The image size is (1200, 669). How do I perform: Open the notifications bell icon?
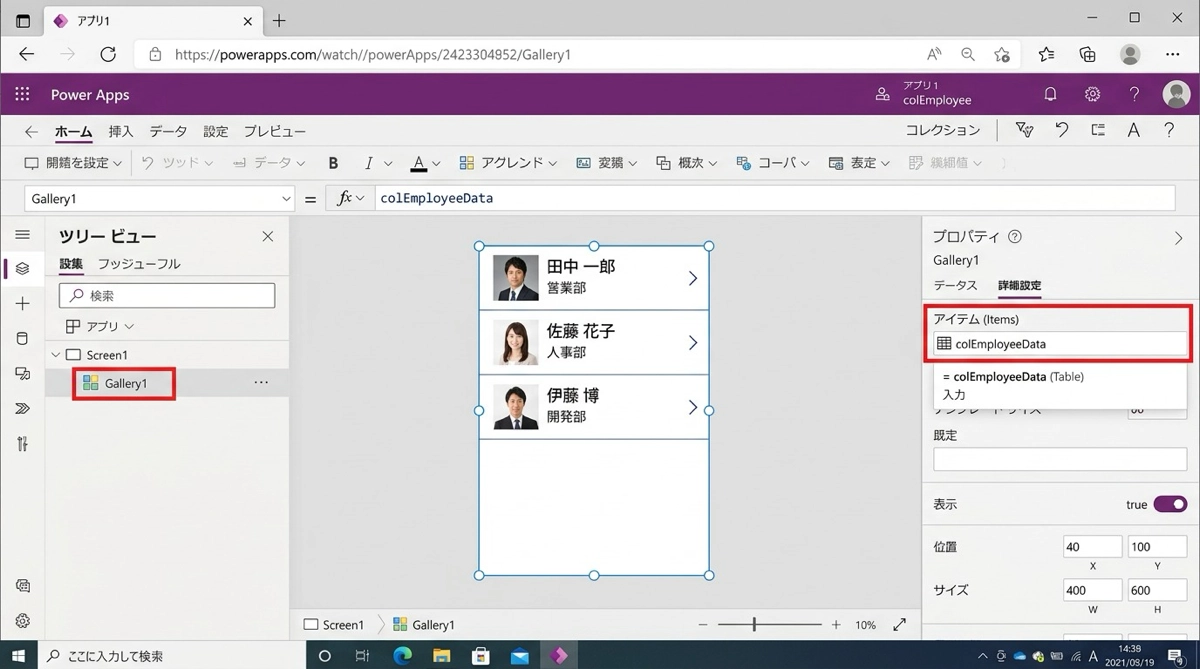[1050, 94]
